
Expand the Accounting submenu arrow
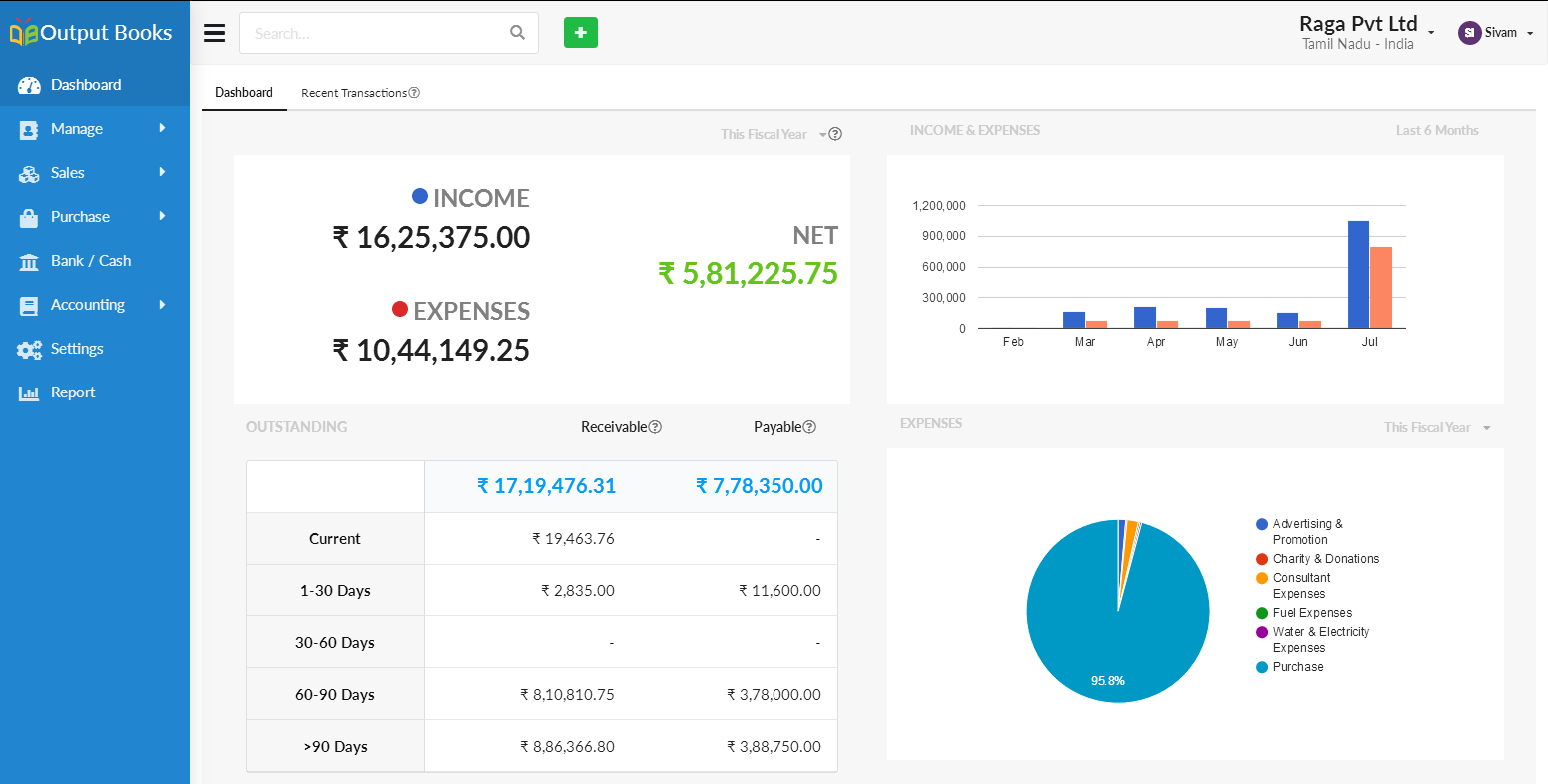coord(162,304)
